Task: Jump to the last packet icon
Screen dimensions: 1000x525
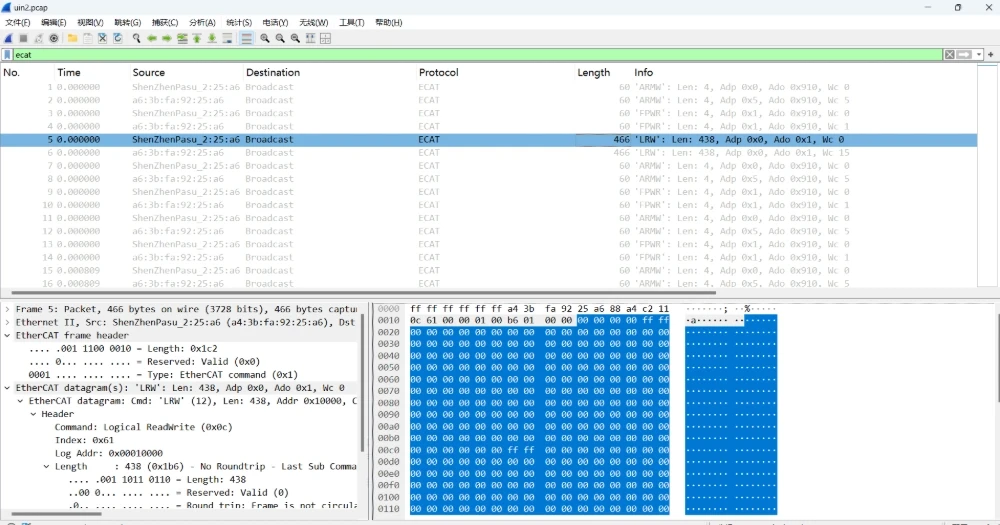Action: (212, 38)
